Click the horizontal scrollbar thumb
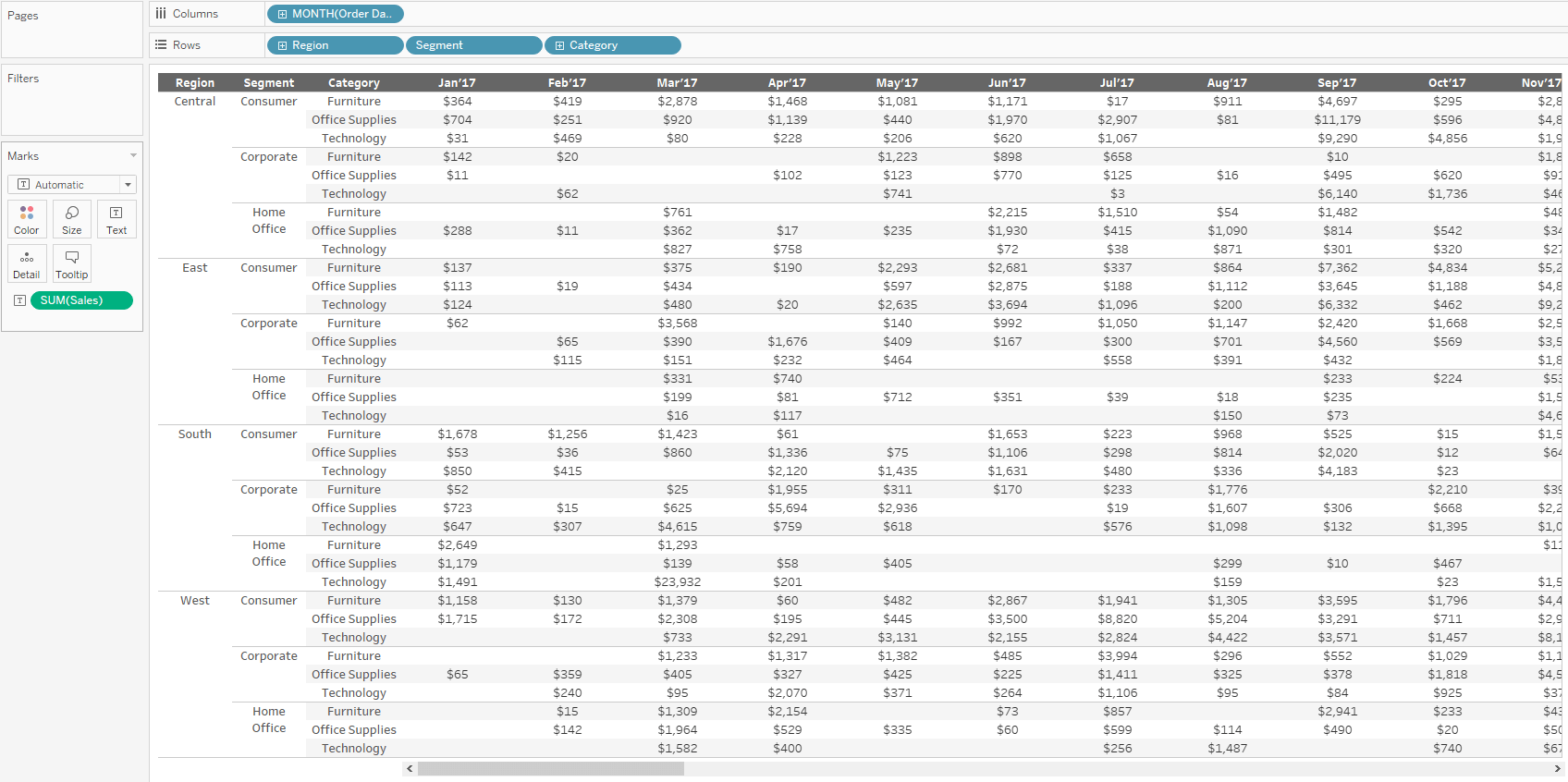 [x=550, y=769]
